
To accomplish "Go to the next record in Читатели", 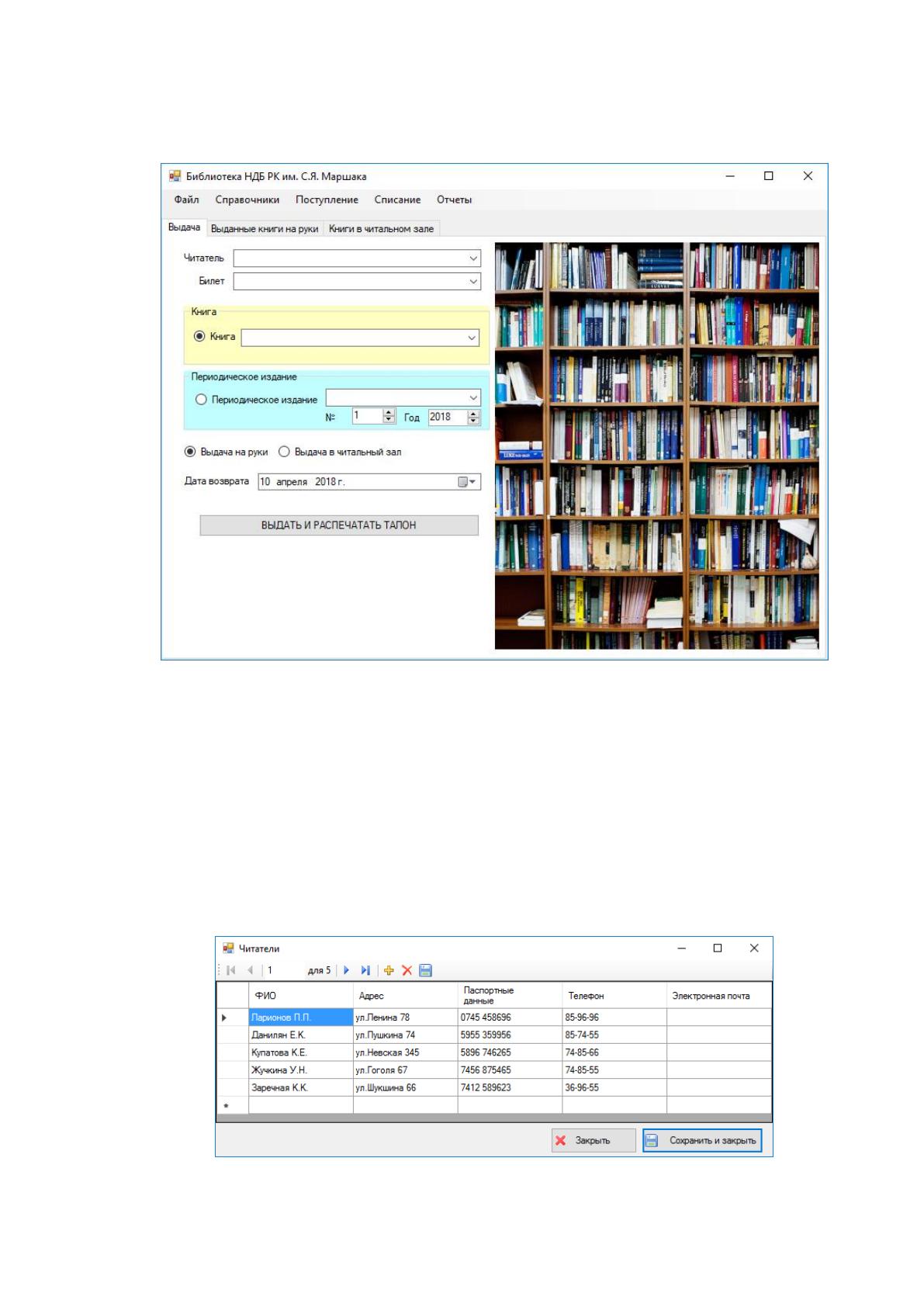I will coord(346,970).
